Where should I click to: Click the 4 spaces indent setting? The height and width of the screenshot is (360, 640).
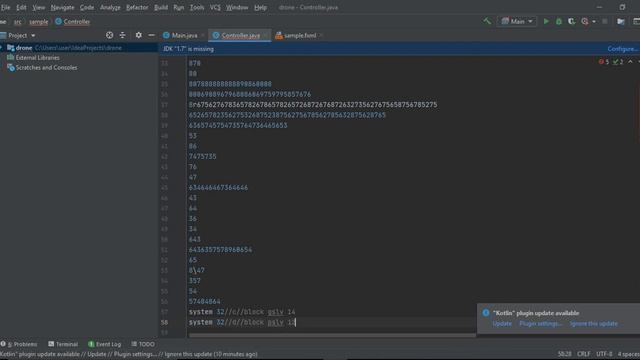[x=628, y=354]
